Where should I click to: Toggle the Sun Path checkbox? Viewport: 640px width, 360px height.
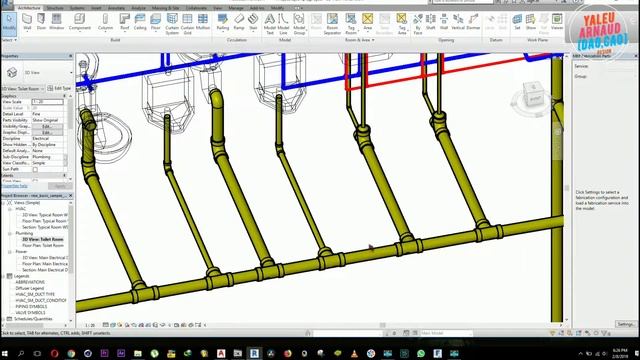(35, 169)
